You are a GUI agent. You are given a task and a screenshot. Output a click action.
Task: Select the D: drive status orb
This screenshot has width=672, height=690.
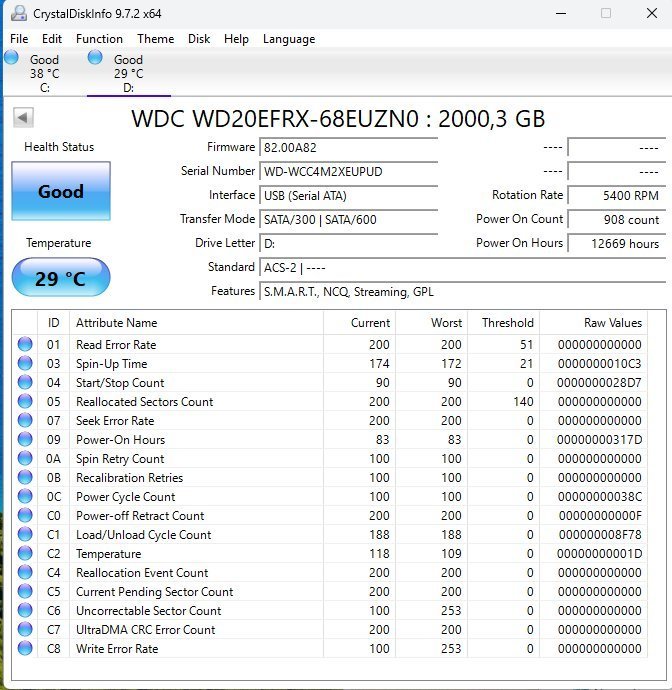click(x=95, y=58)
